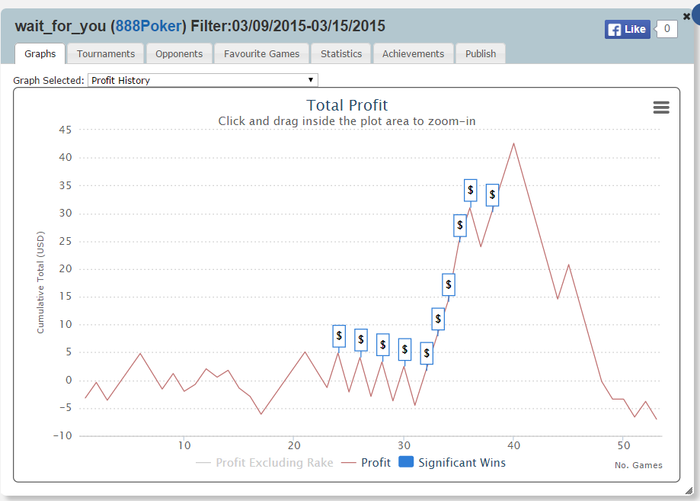Click the significant win marker at game 30
The width and height of the screenshot is (700, 501).
404,350
